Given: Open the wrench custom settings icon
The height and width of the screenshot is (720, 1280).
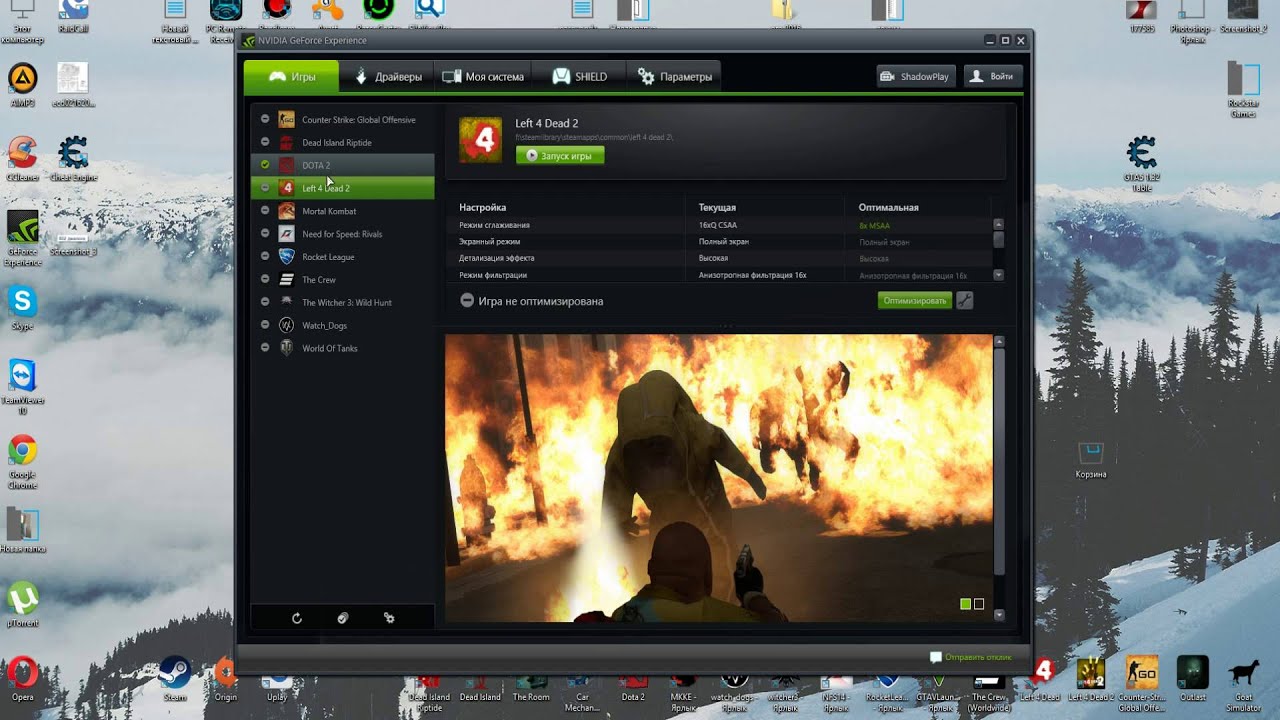Looking at the screenshot, I should click(965, 300).
